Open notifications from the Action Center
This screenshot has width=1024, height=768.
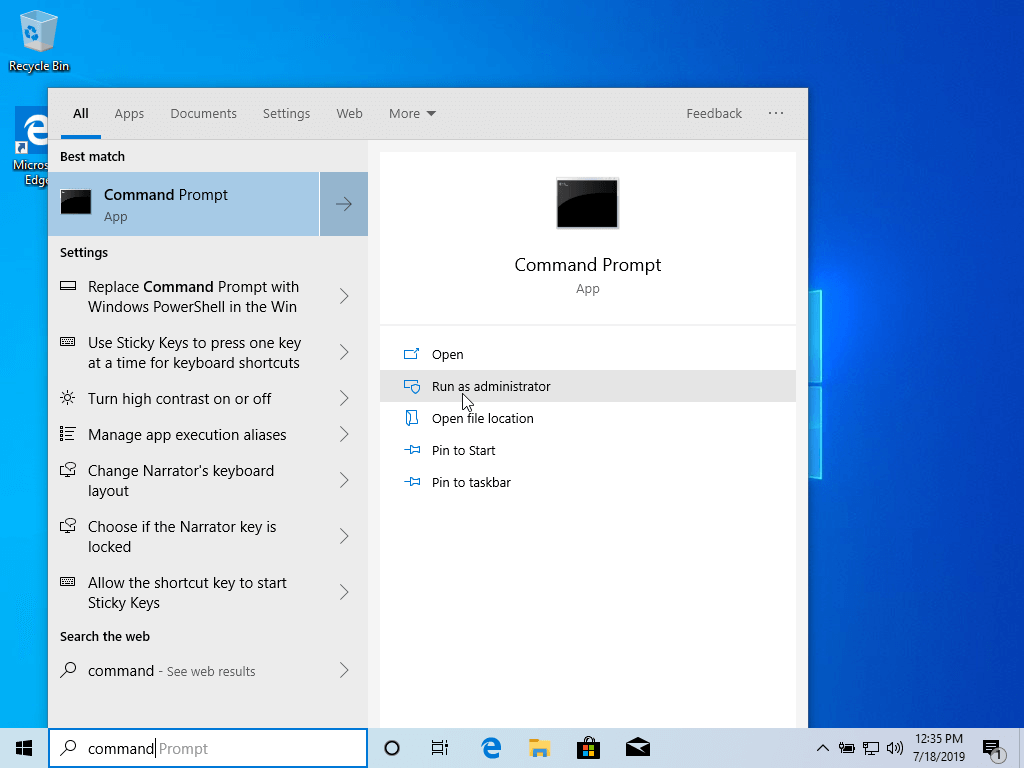point(994,747)
